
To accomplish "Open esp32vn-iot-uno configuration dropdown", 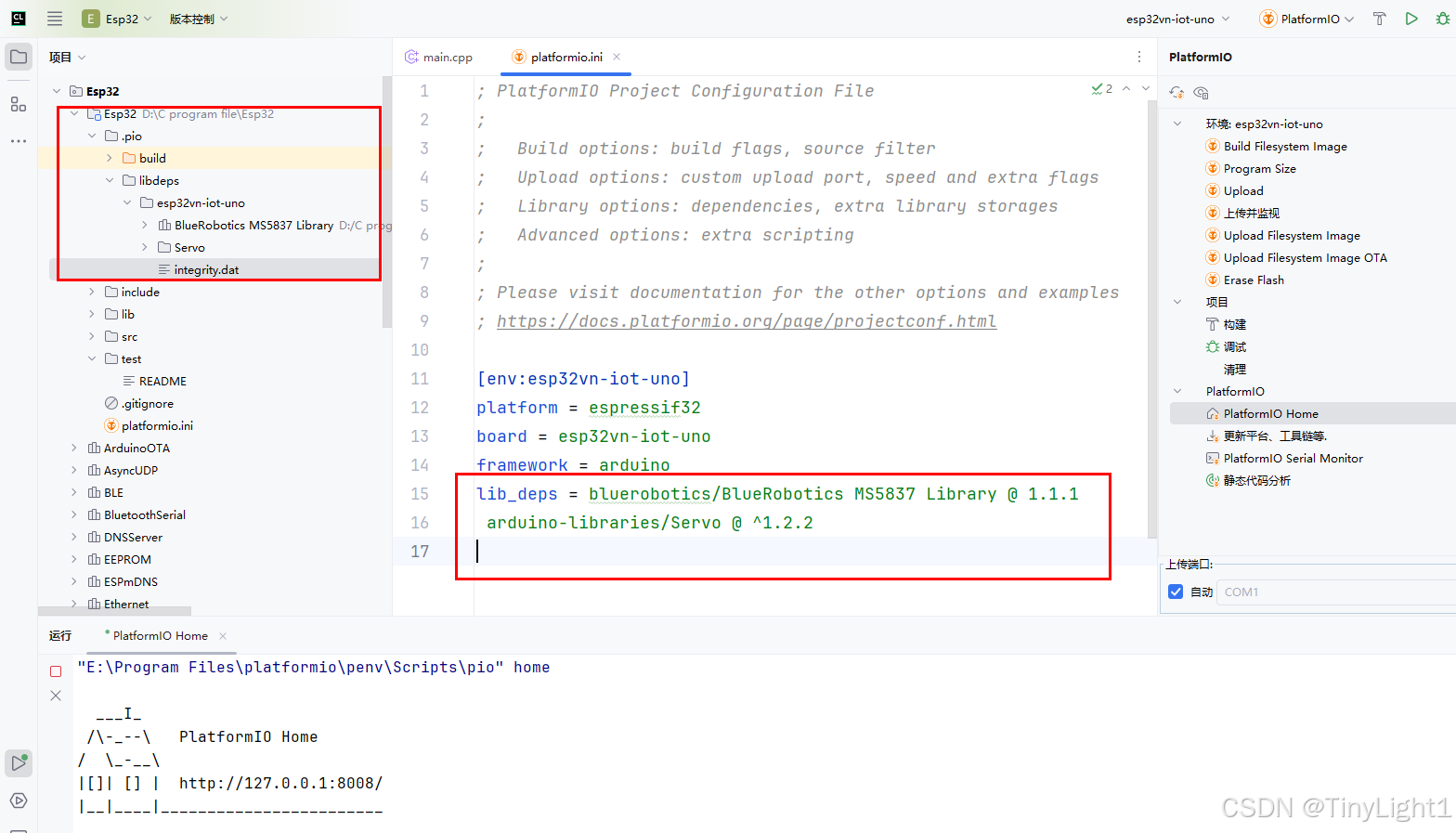I will (1177, 19).
